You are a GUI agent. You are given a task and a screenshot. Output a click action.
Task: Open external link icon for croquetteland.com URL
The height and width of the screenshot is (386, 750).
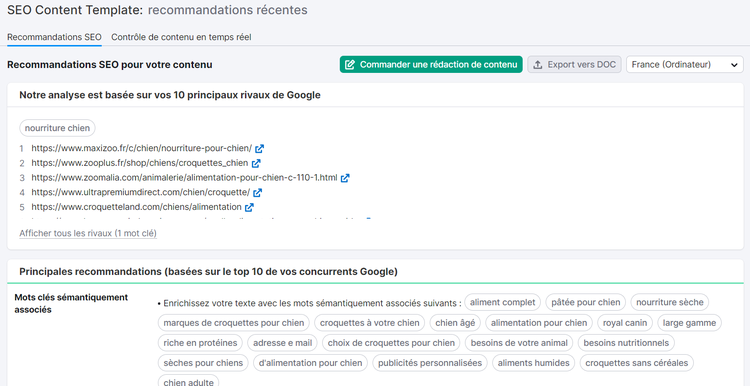point(249,208)
